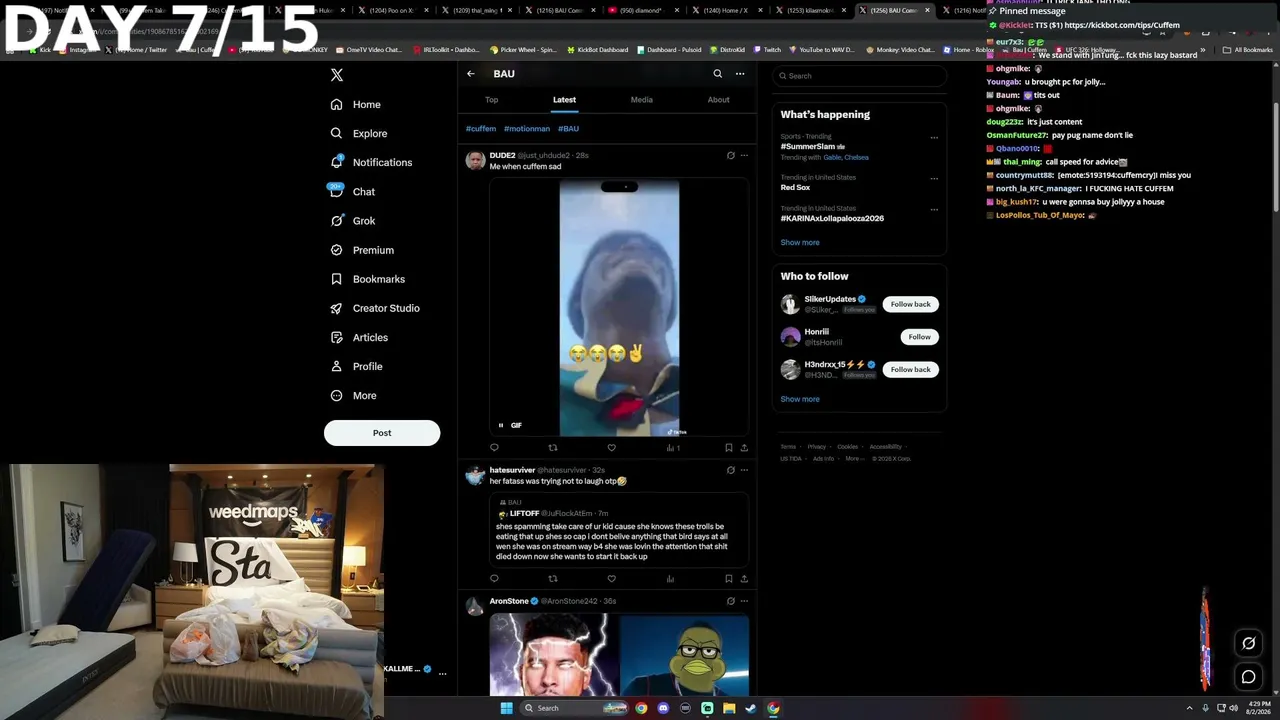Filter by the #cuffem hashtag
The height and width of the screenshot is (720, 1280).
coord(481,129)
